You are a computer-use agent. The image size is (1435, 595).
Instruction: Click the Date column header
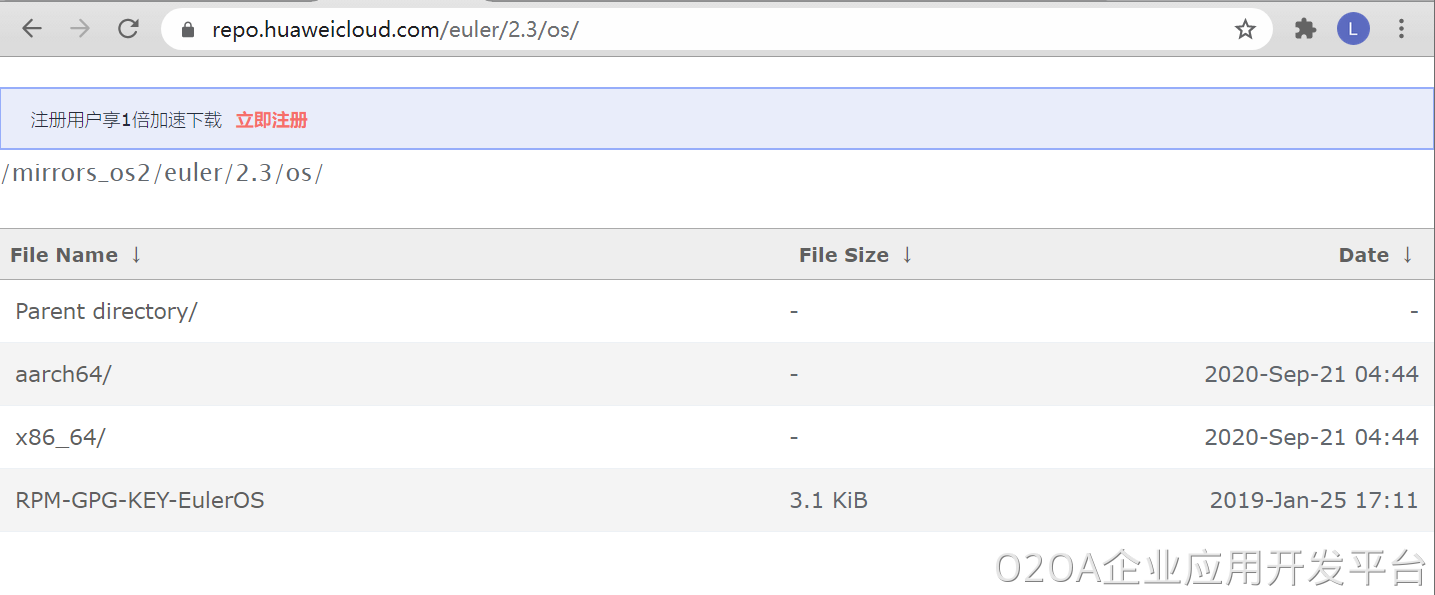tap(1363, 255)
